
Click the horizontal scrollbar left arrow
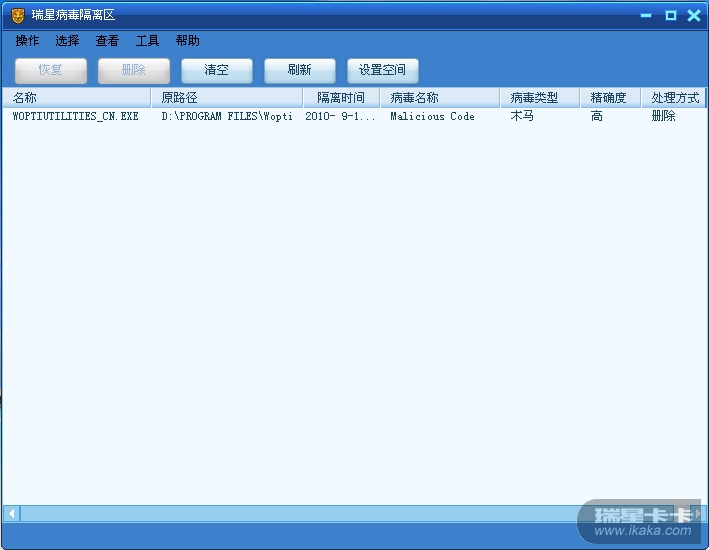(12, 513)
